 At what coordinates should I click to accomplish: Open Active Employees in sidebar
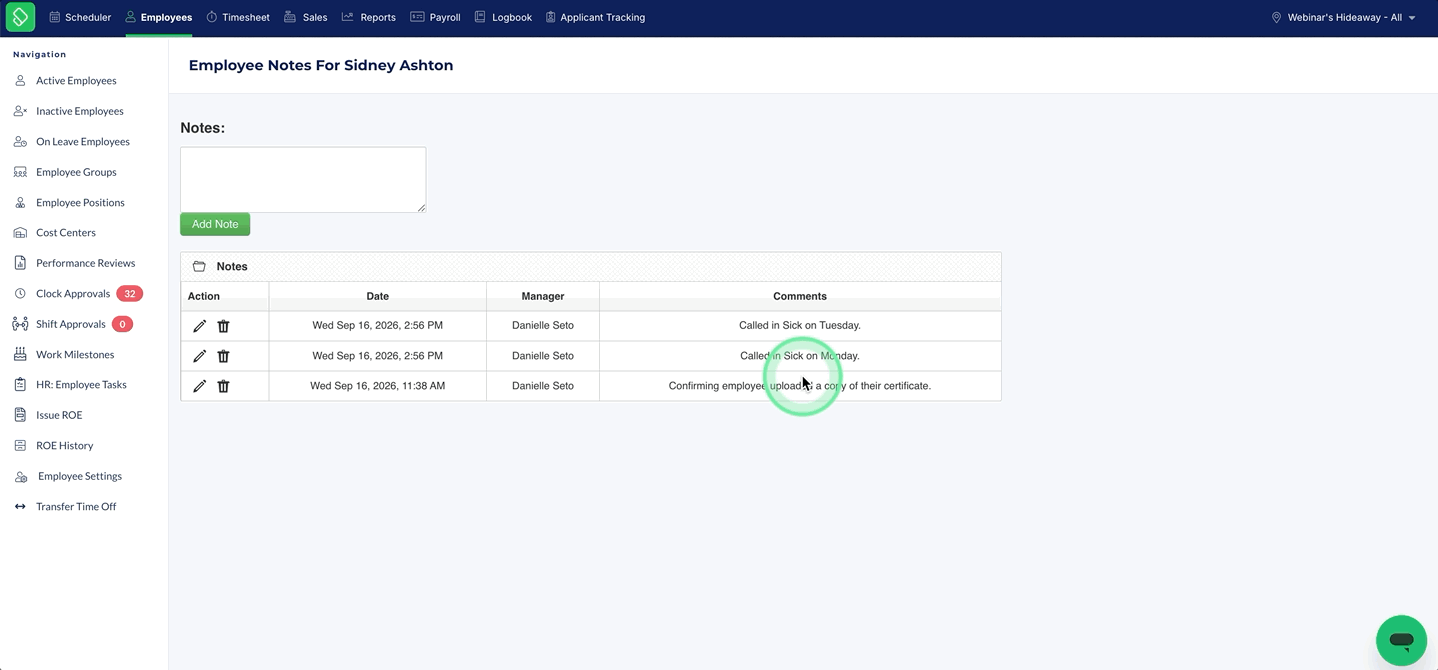coord(76,80)
